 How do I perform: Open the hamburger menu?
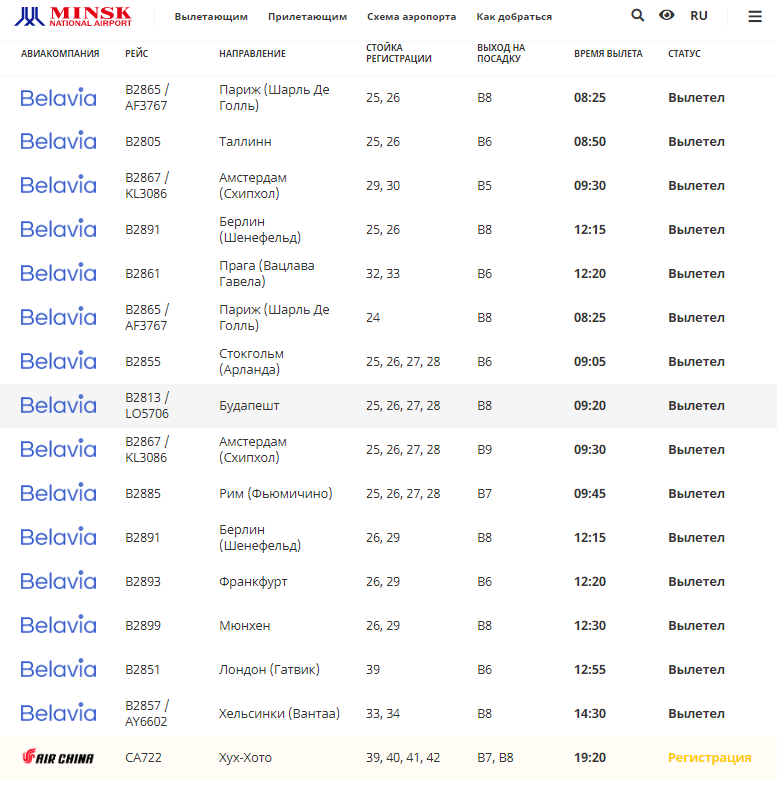(x=755, y=16)
